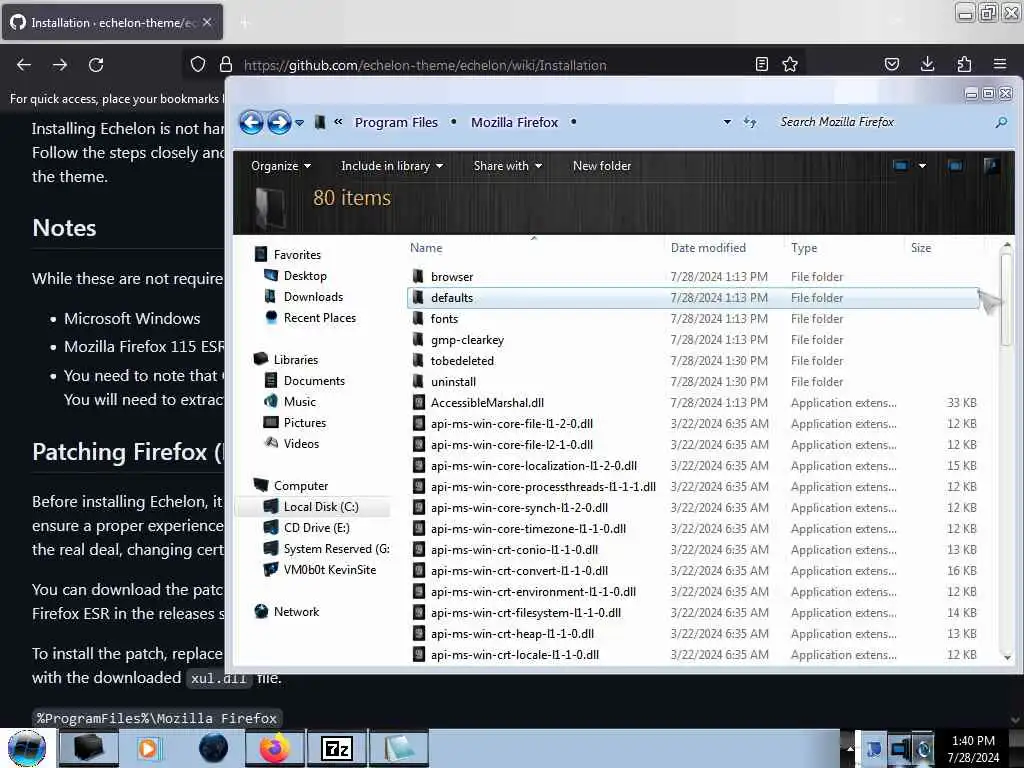Open Downloads in the navigation pane

tap(304, 296)
